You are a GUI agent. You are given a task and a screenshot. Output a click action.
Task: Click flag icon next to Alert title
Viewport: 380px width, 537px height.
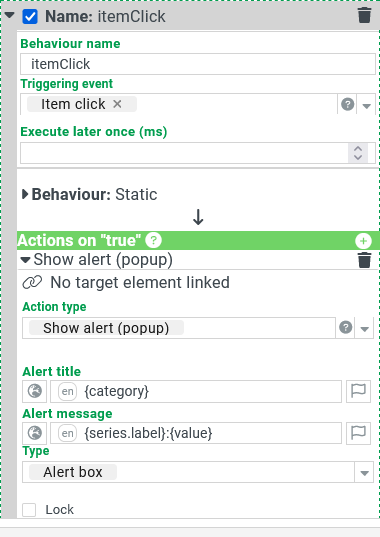pos(358,391)
